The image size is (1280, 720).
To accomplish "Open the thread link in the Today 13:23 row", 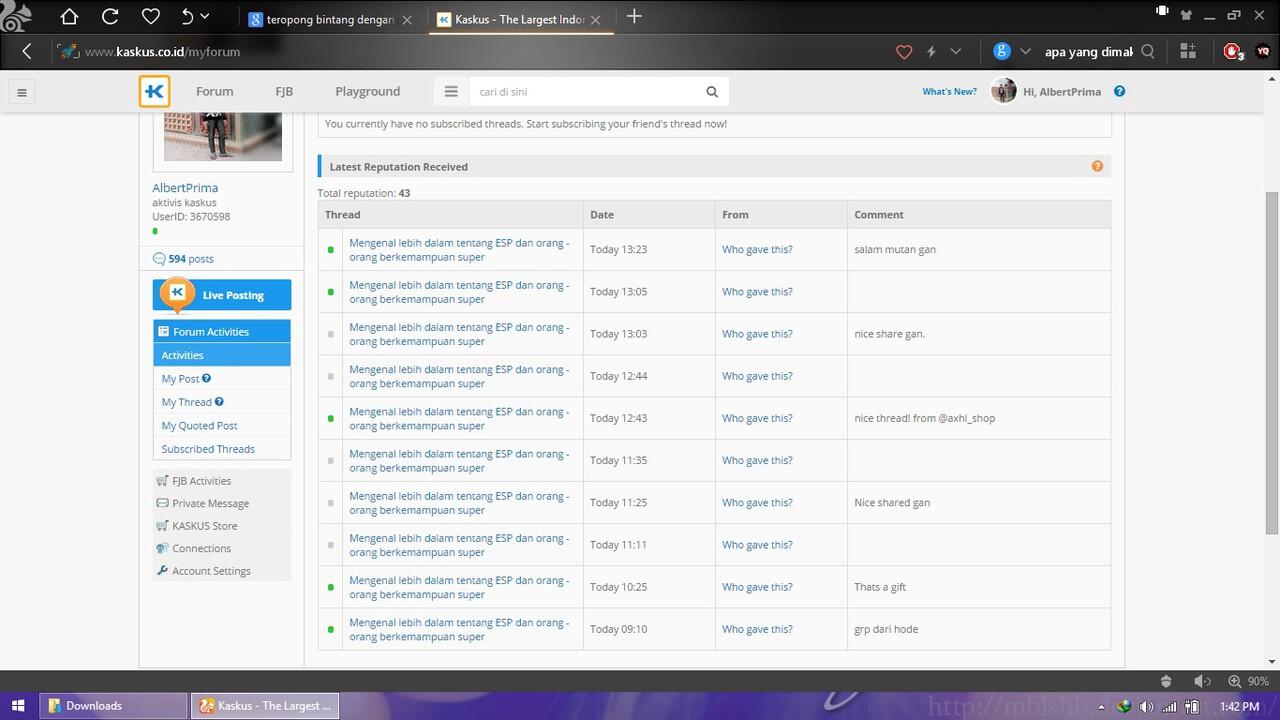I will 459,250.
